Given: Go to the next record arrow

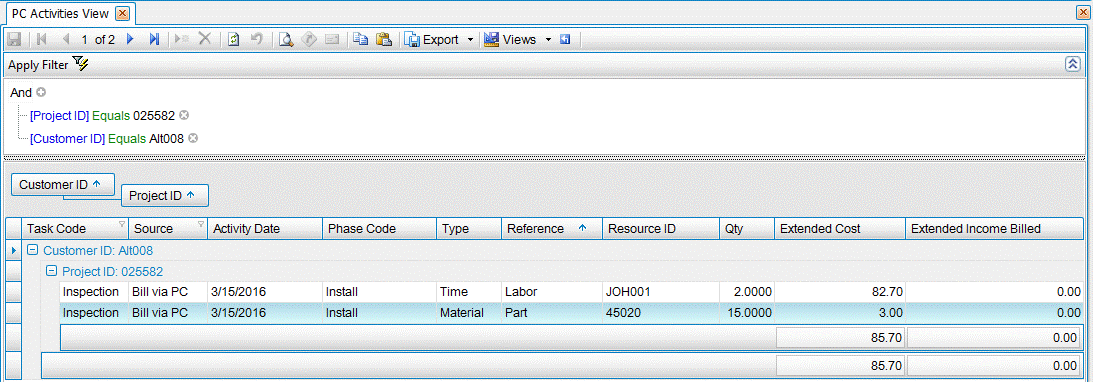Looking at the screenshot, I should pos(130,40).
